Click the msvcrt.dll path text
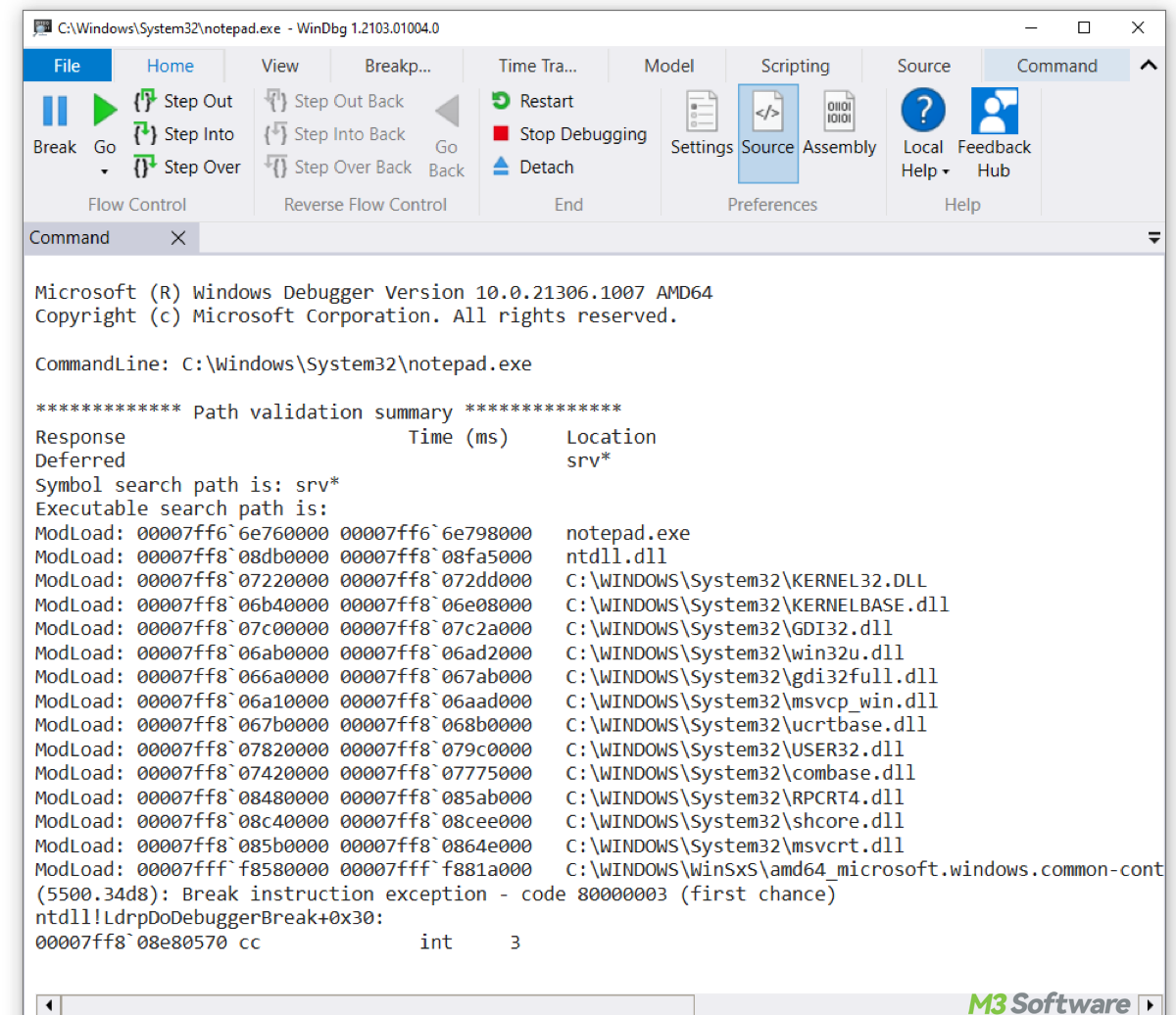The height and width of the screenshot is (1015, 1176). click(735, 846)
